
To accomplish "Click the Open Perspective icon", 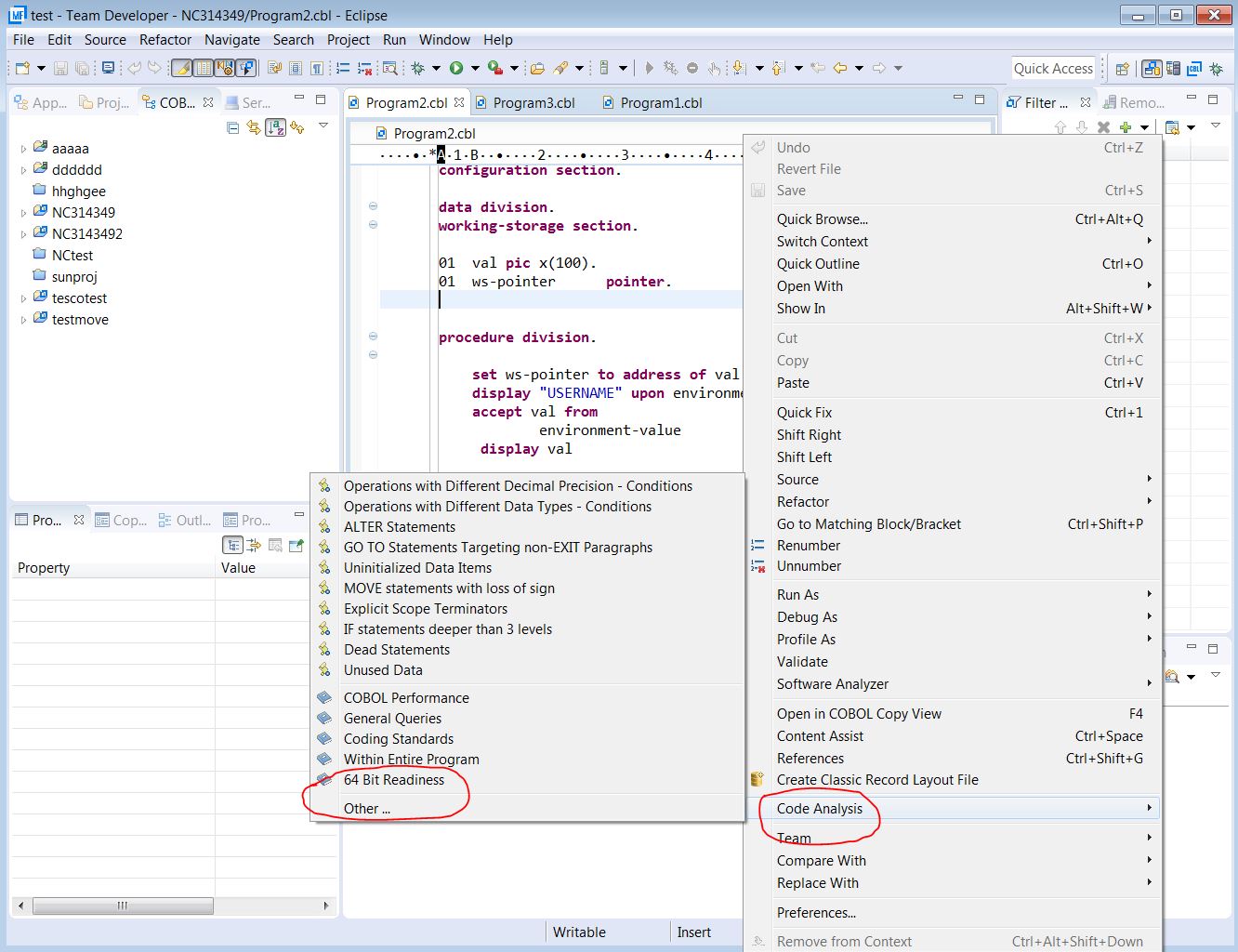I will (1123, 69).
